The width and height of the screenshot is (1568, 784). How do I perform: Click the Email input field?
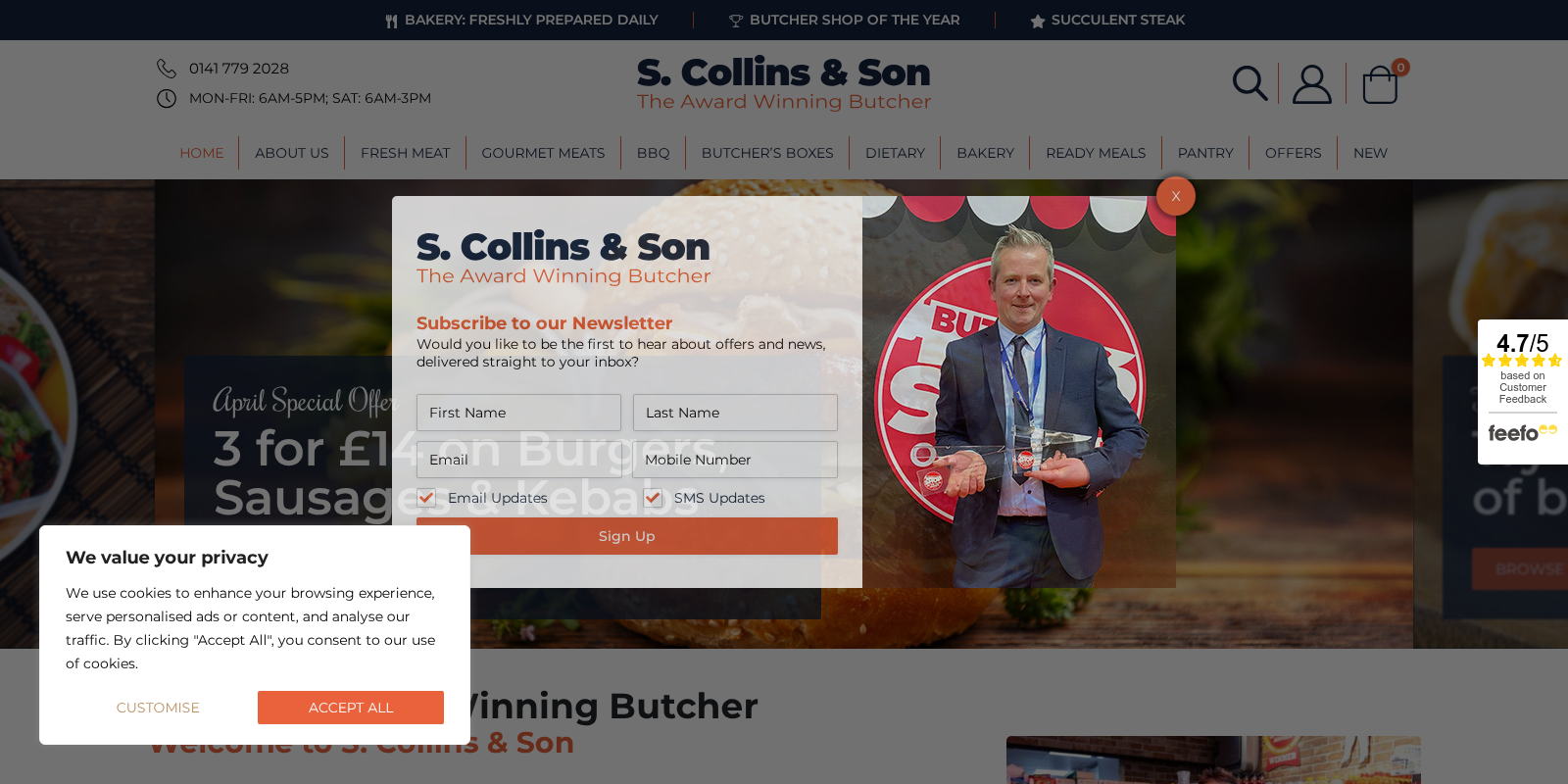click(x=518, y=460)
